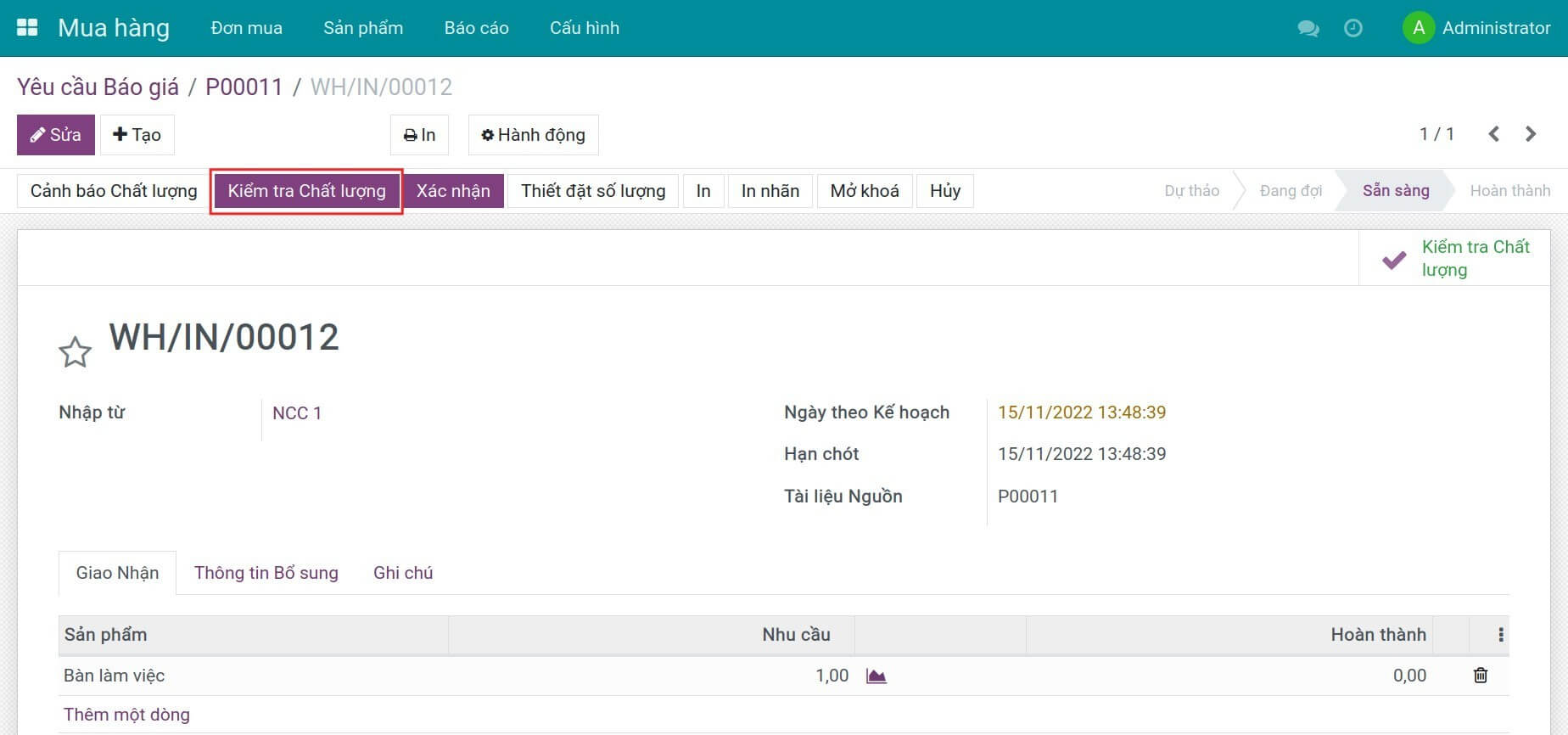Screen dimensions: 1568x735
Task: Open the Kiểm tra Chất lượng stat button
Action: click(x=1455, y=258)
